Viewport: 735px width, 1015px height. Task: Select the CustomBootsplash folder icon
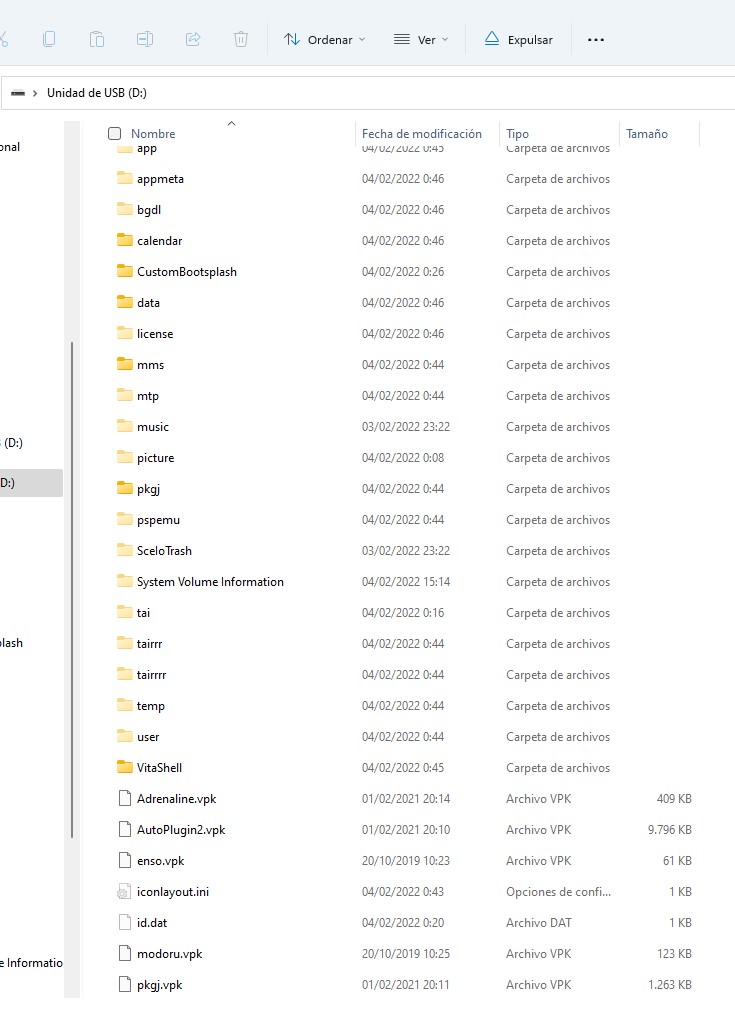(124, 271)
